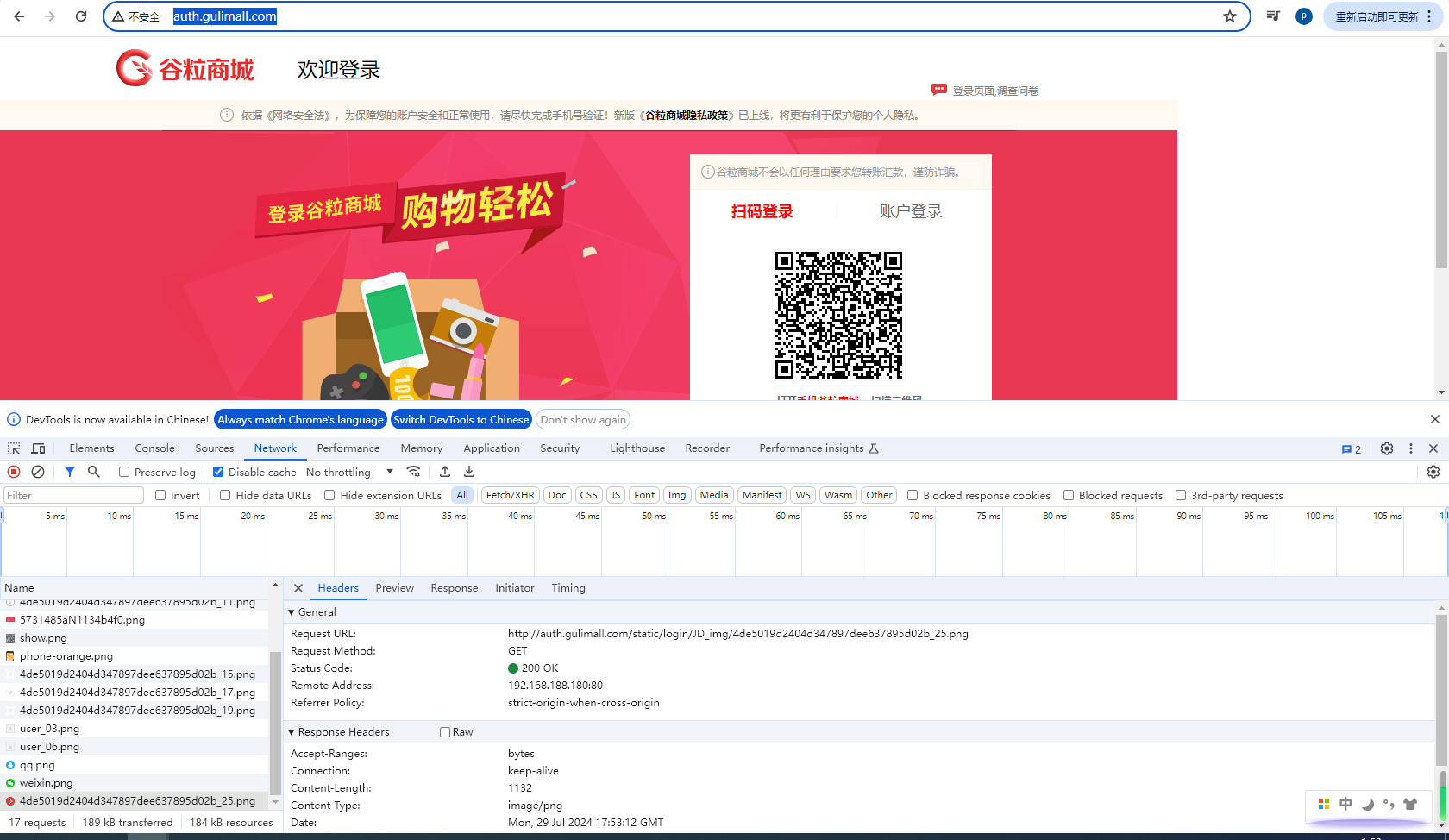Toggle the device toolbar icon
Image resolution: width=1449 pixels, height=840 pixels.
click(x=38, y=448)
